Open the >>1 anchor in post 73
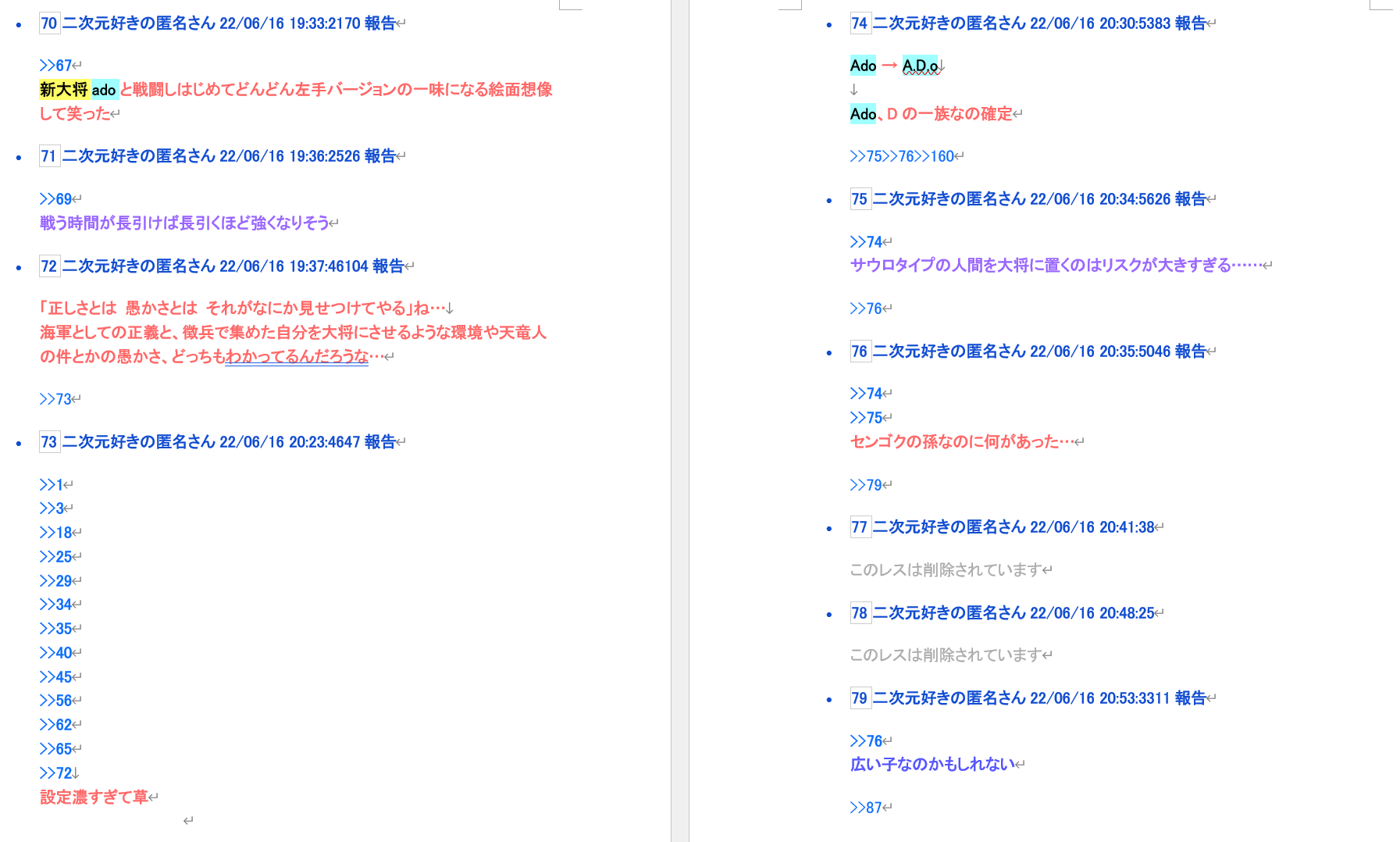Image resolution: width=1400 pixels, height=842 pixels. [52, 485]
